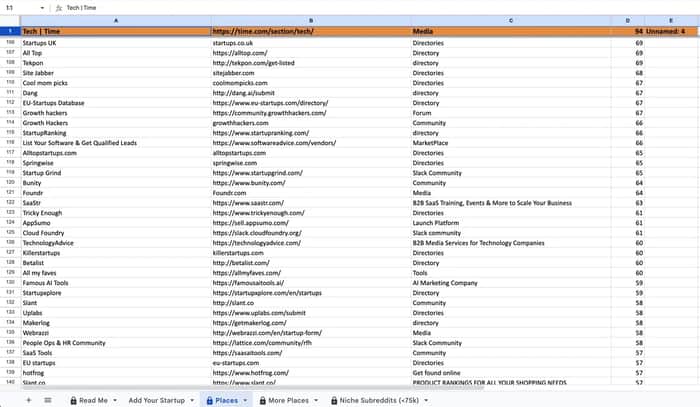Click the https://www.startupgrind.com/ link cell
Viewport: 700px width, 407px height.
[311, 173]
